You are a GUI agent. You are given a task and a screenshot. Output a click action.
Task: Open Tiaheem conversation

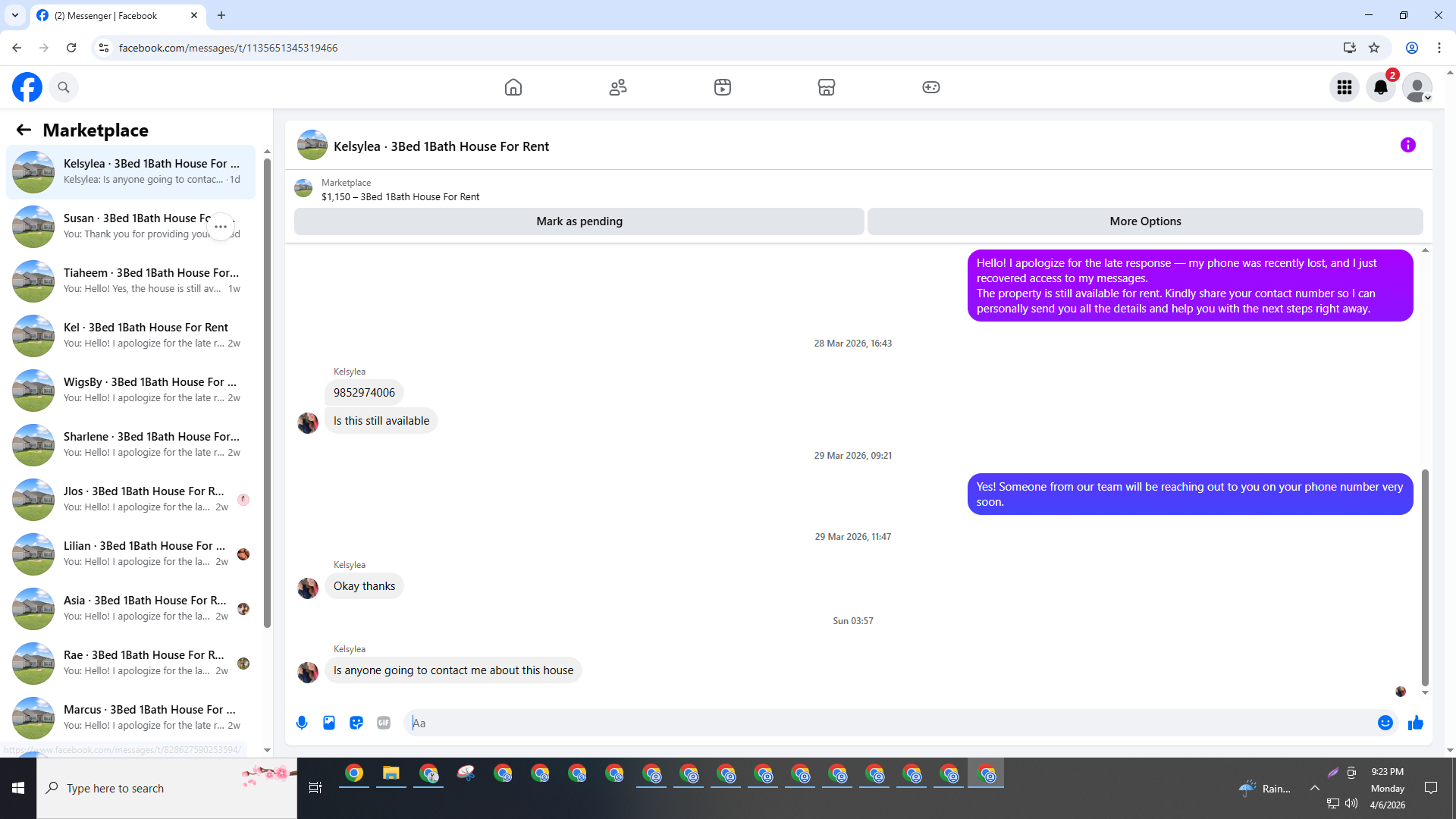tap(130, 281)
